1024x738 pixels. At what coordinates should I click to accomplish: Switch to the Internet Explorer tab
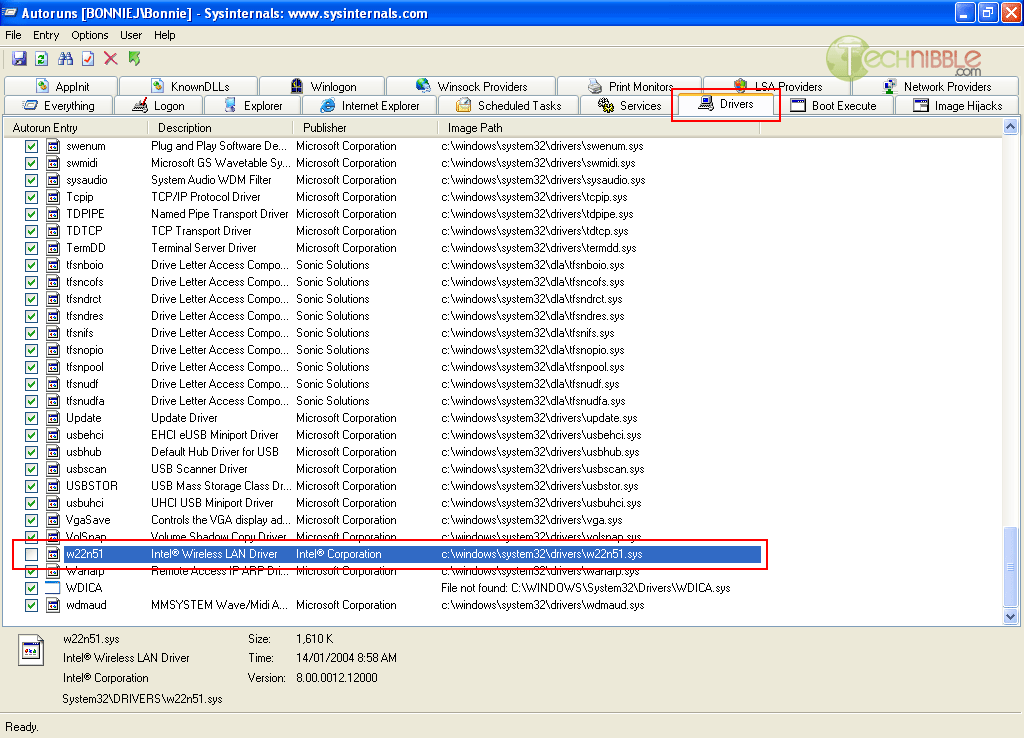coord(370,106)
